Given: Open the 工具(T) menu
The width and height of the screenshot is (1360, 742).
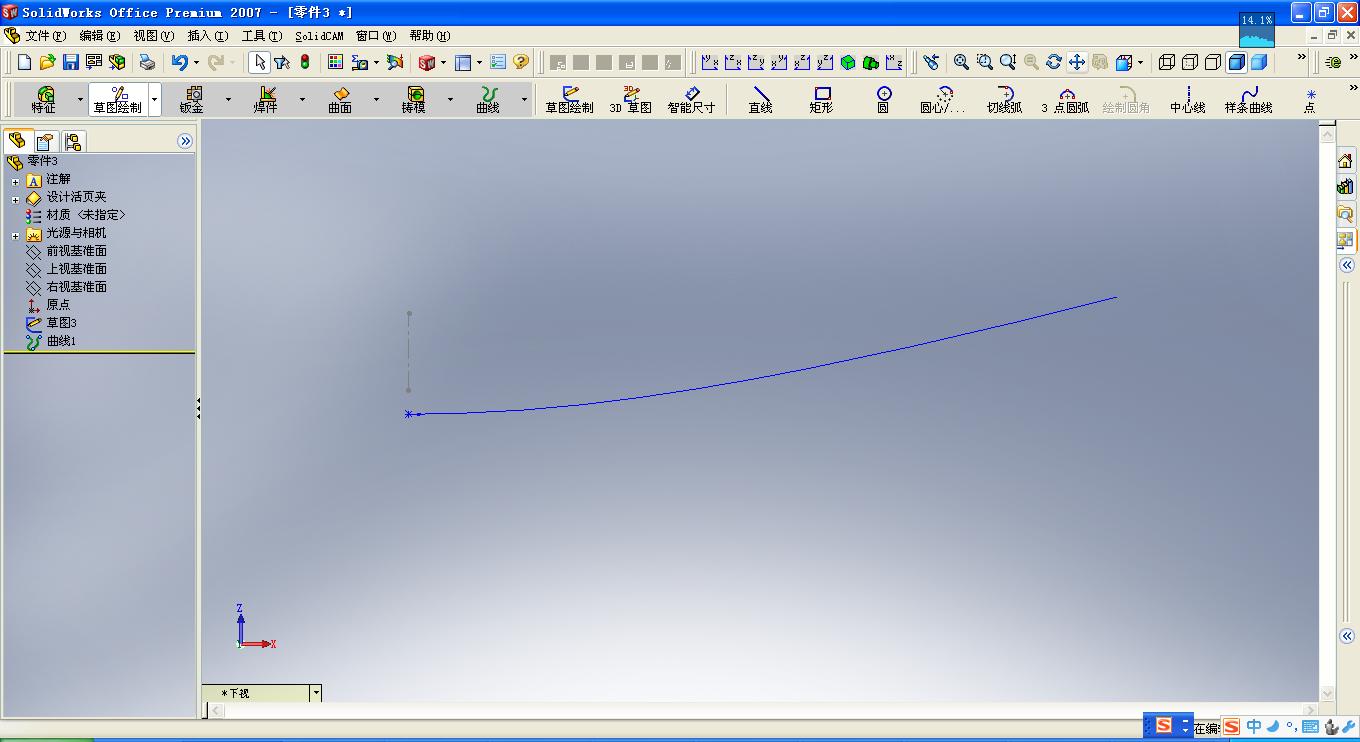Looking at the screenshot, I should point(262,36).
